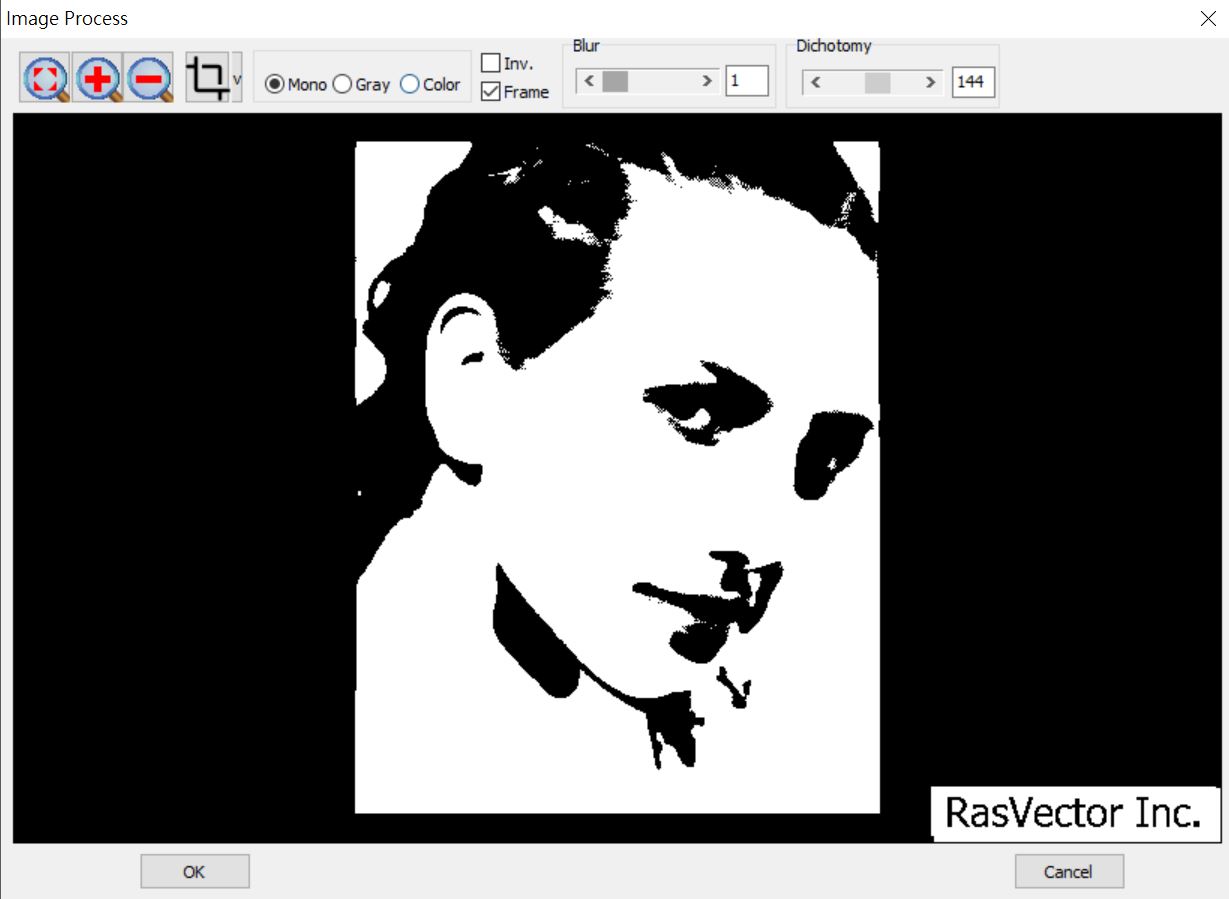Click the Blur slider thumb
1229x899 pixels.
613,79
